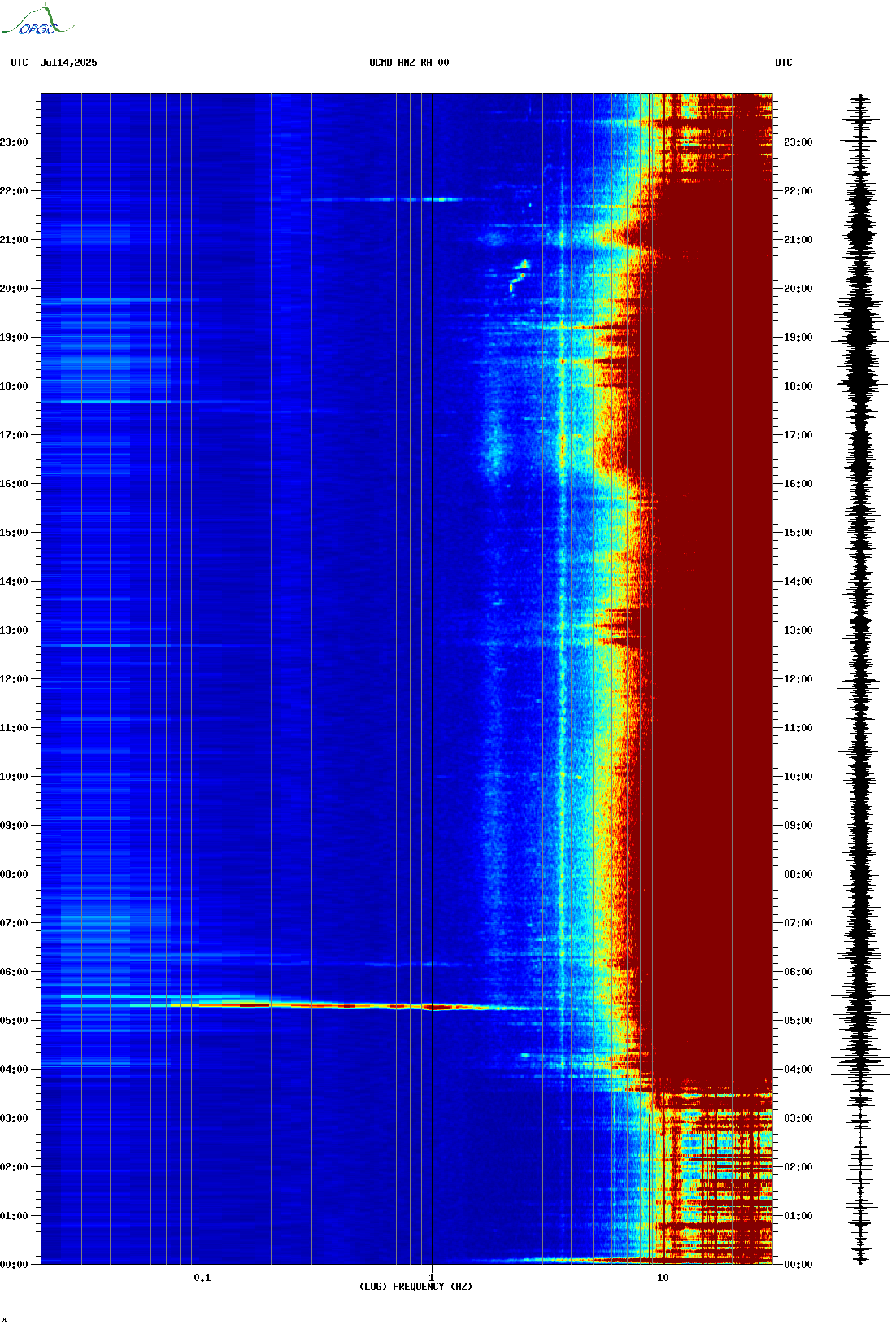Click the right-side 13:00 time label

(798, 630)
